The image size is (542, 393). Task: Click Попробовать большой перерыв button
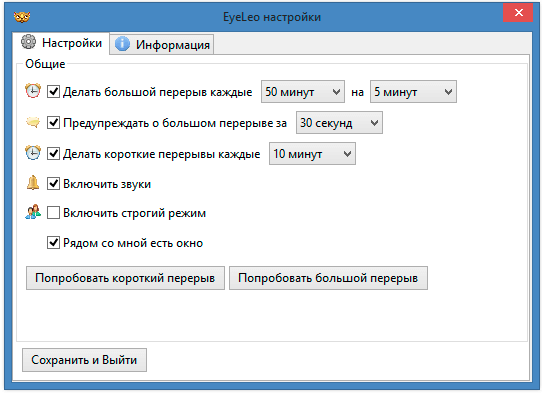pos(328,278)
